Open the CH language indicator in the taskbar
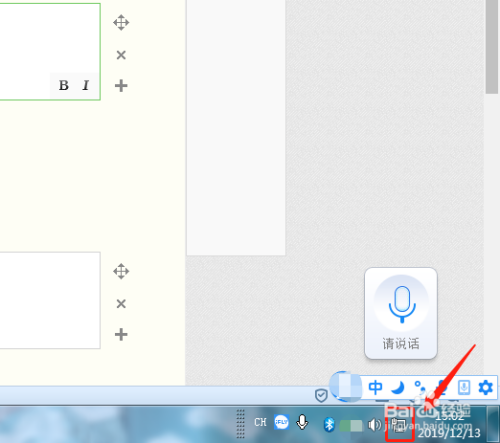Viewport: 500px width, 443px height. pyautogui.click(x=260, y=422)
